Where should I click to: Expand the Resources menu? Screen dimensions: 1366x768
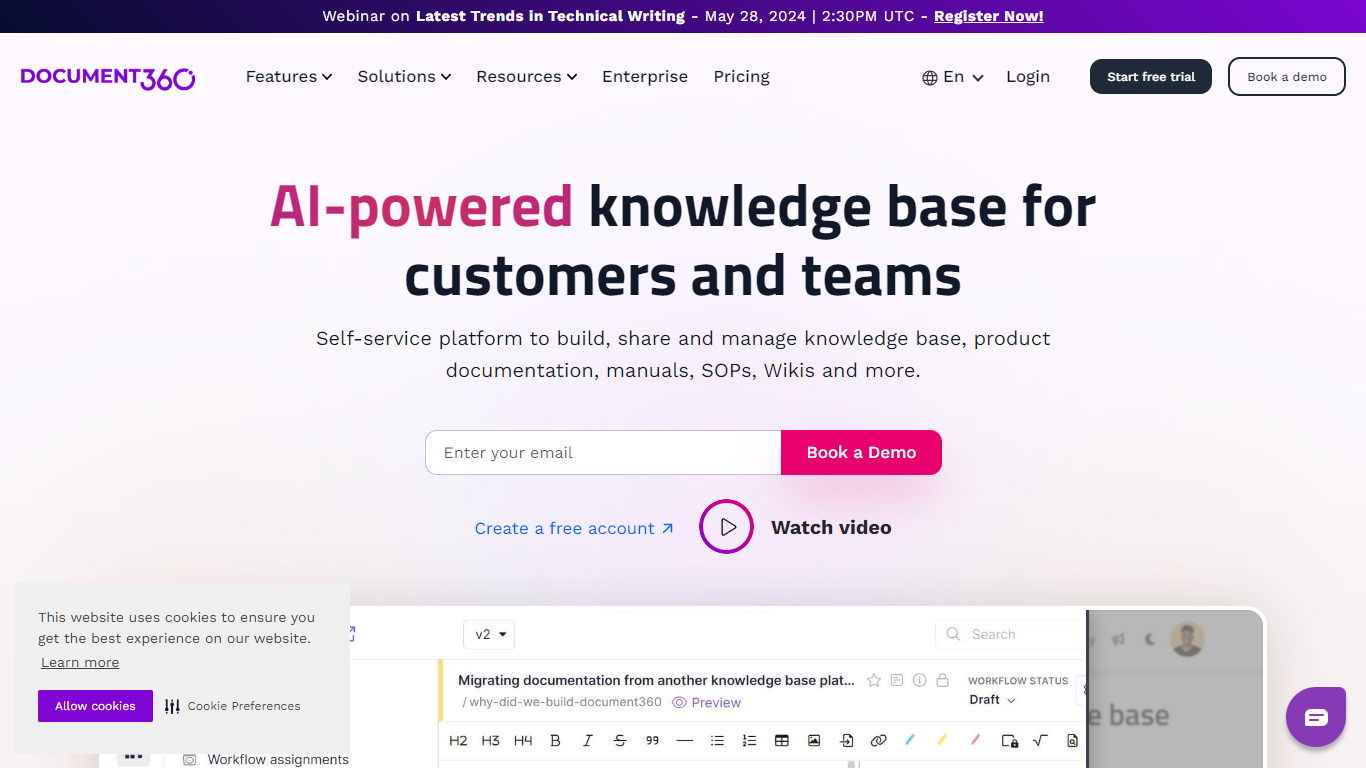pos(527,77)
